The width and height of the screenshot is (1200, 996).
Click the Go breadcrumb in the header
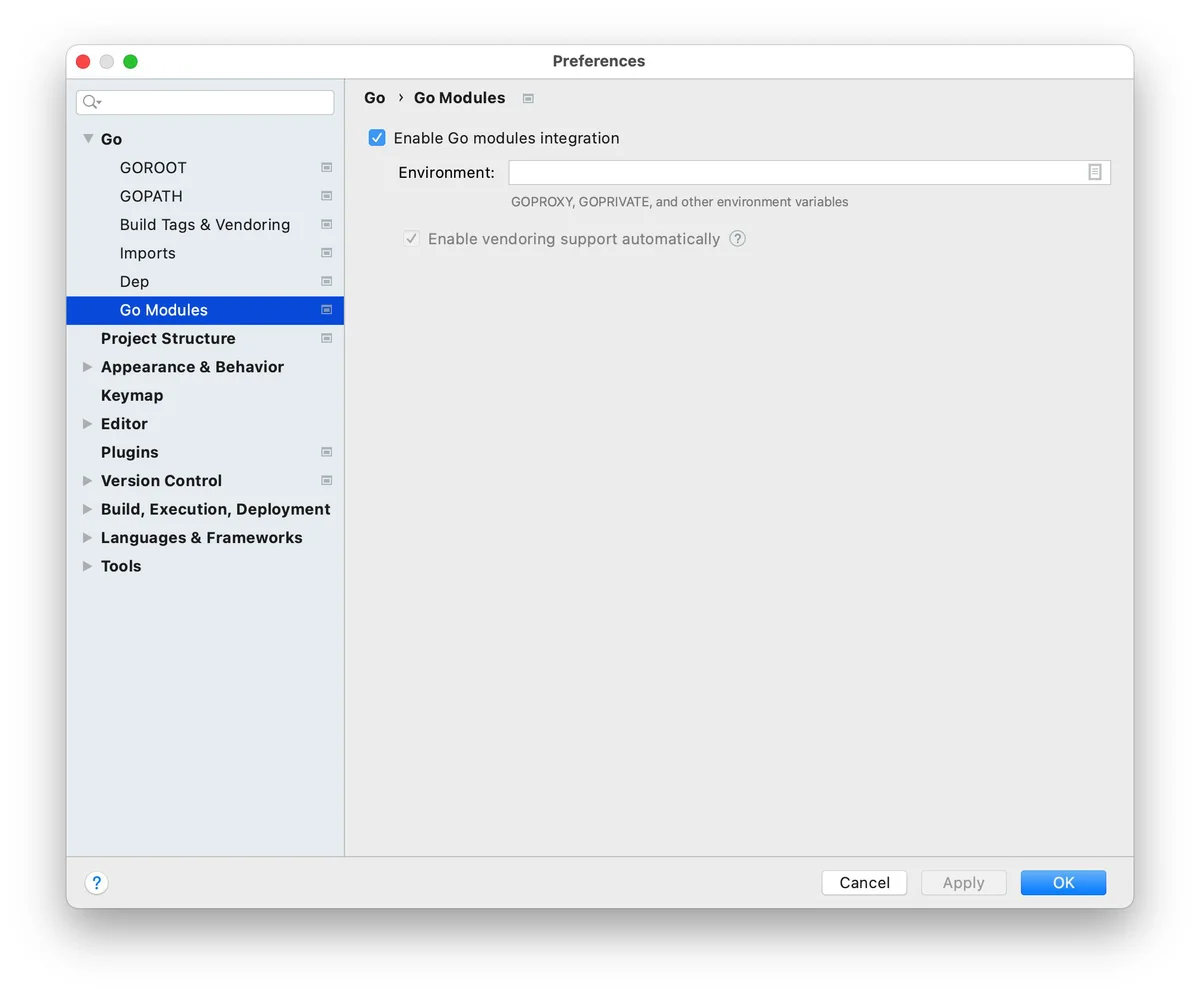point(375,98)
